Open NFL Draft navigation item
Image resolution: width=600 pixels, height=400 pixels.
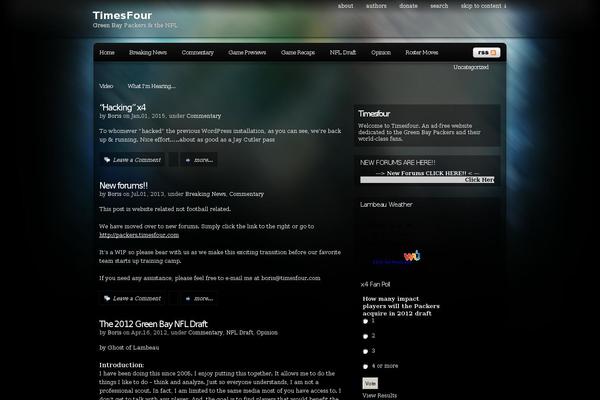[x=343, y=52]
